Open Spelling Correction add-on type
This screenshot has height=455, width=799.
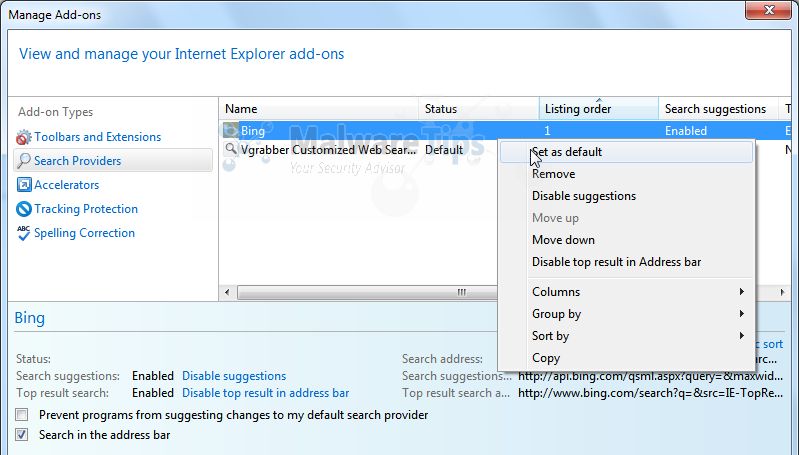[84, 233]
